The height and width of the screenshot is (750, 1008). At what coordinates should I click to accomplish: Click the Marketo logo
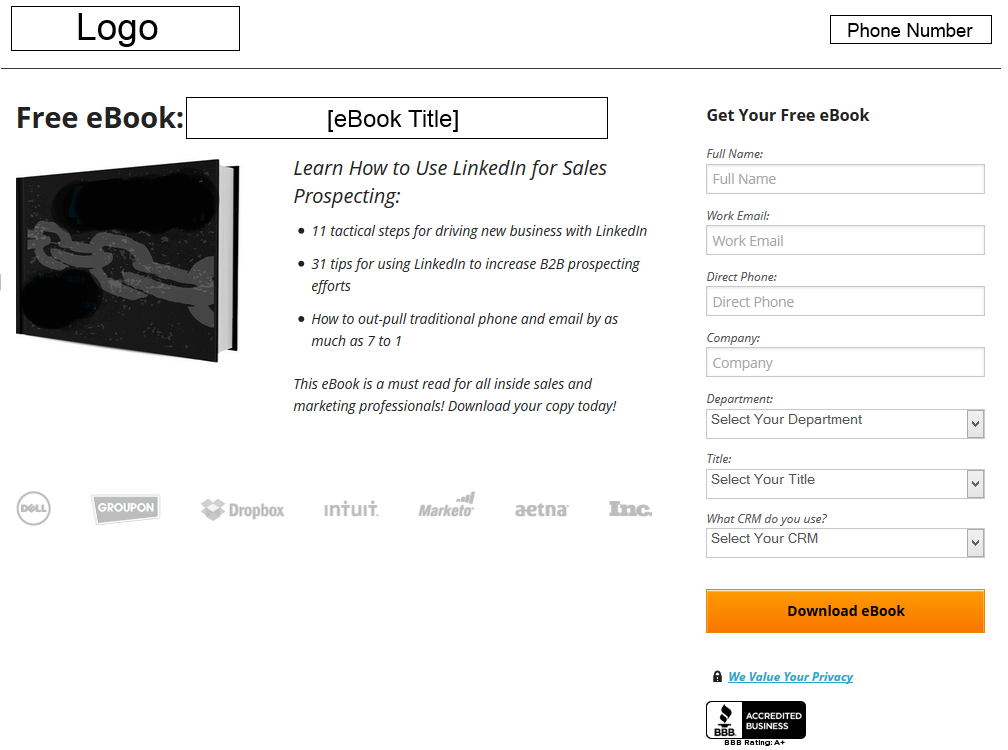click(446, 506)
